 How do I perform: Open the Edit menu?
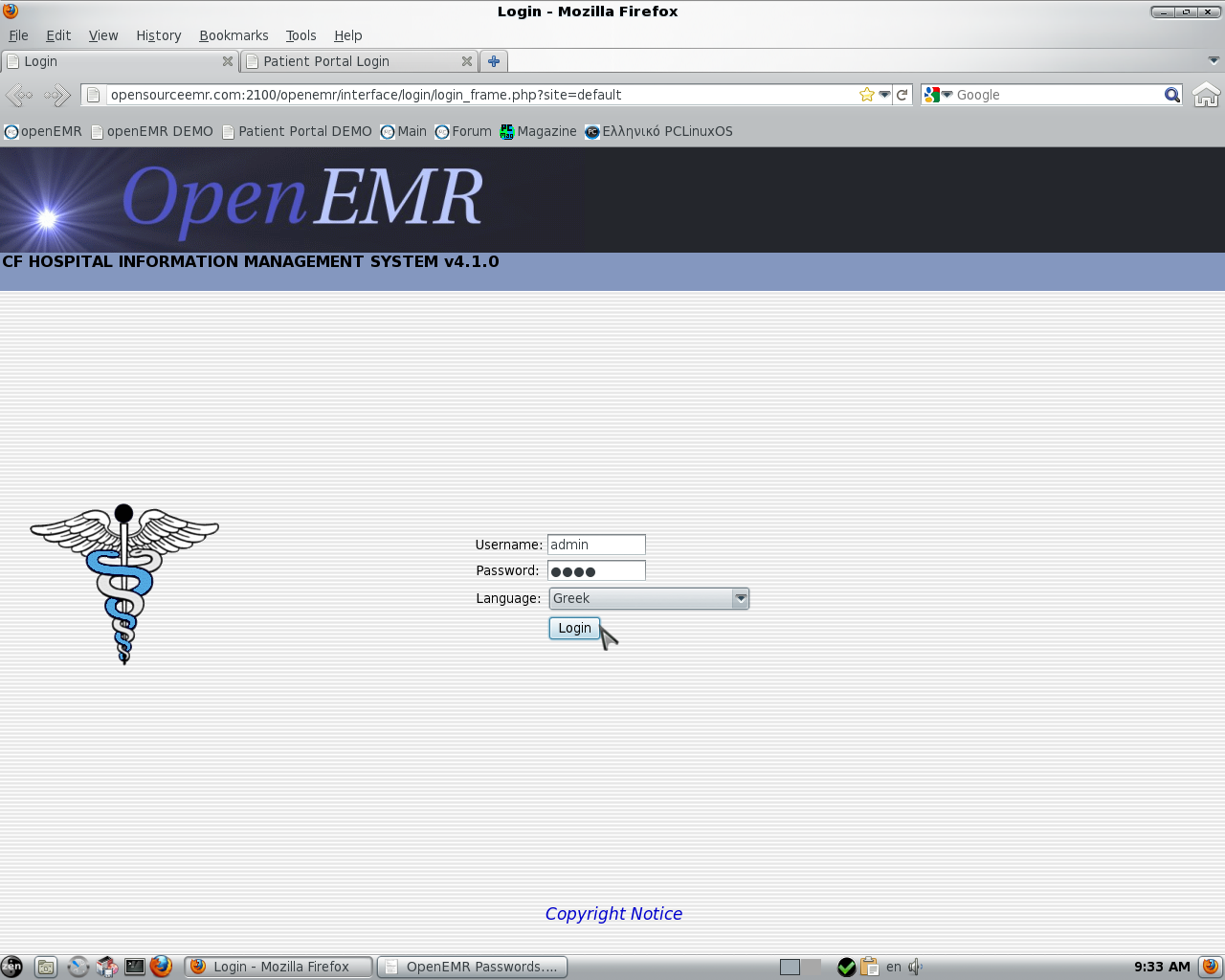click(58, 35)
